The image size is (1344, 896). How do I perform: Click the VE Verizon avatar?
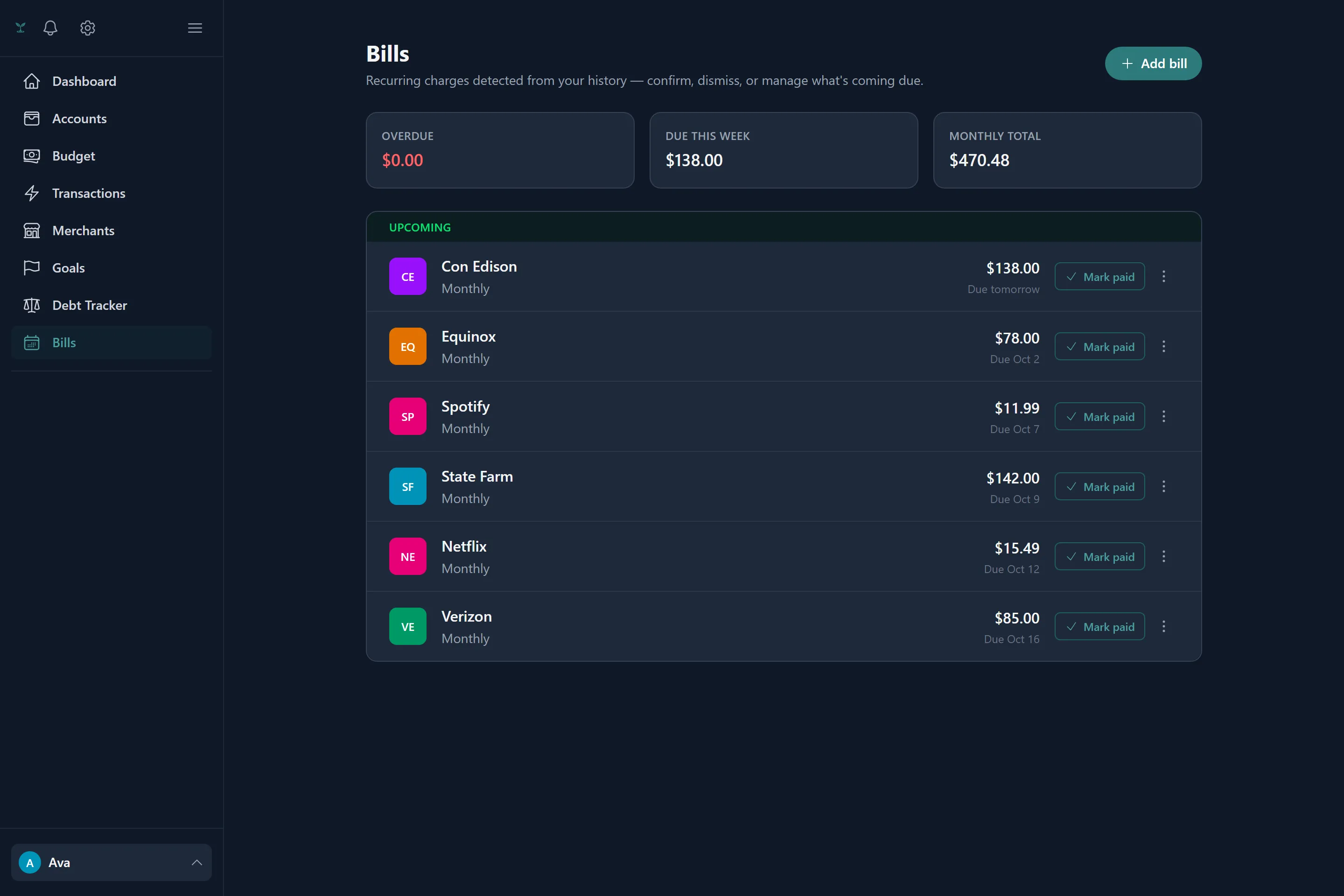point(407,627)
